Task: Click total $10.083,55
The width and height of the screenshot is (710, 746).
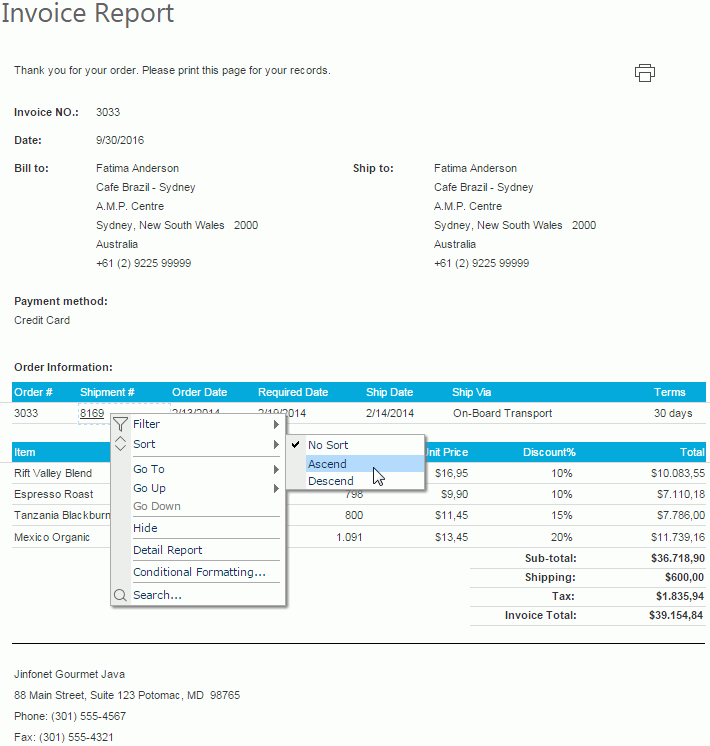Action: (x=678, y=473)
